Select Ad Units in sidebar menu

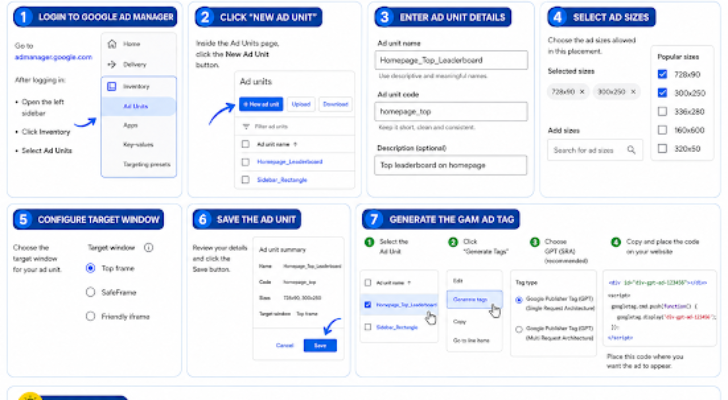click(x=136, y=106)
